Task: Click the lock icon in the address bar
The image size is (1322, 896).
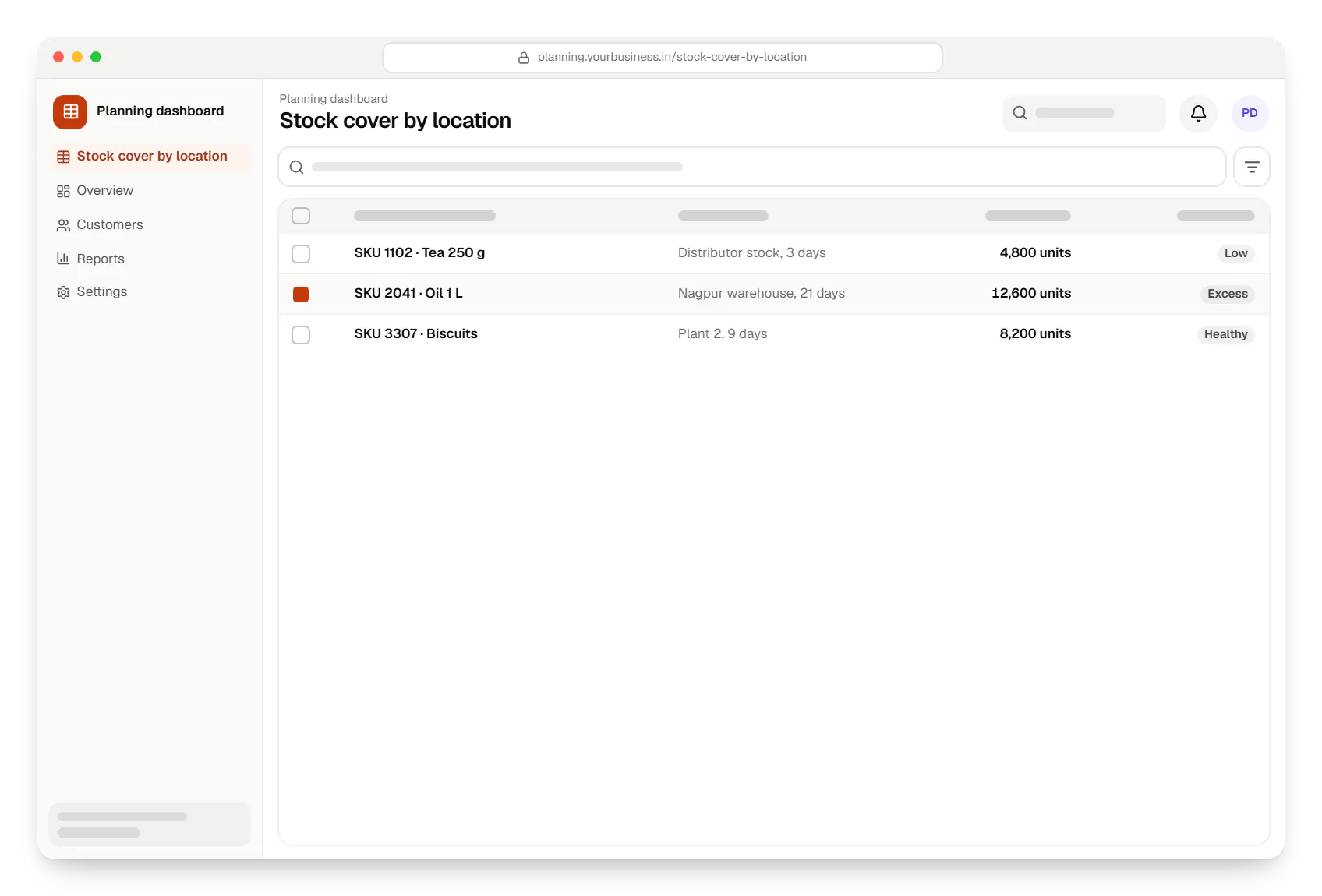Action: click(x=524, y=58)
